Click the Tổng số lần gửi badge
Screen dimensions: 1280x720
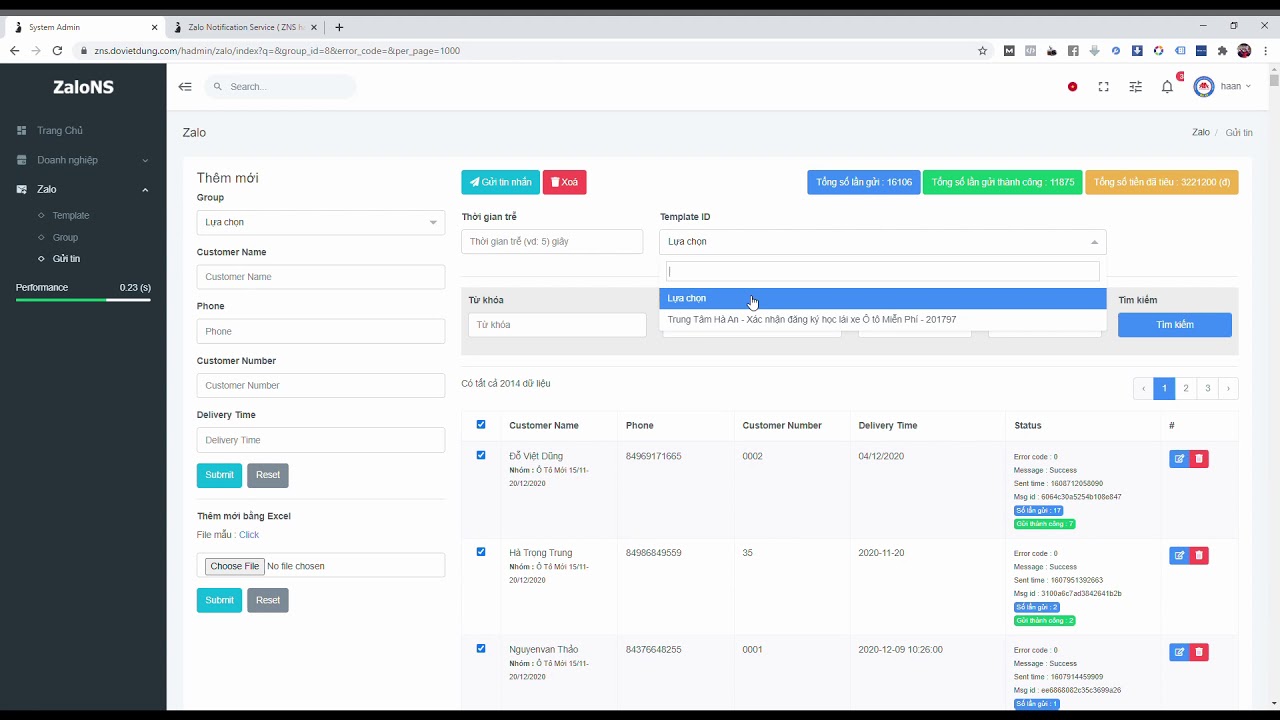tap(864, 182)
